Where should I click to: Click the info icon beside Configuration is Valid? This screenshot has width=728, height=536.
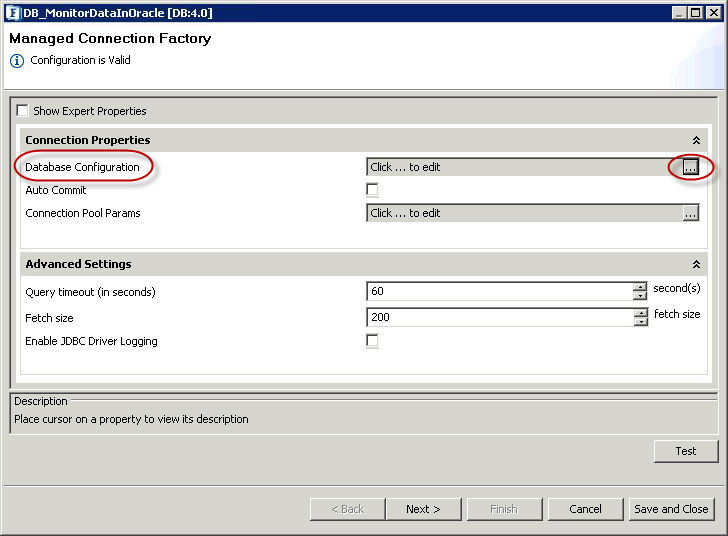click(17, 61)
